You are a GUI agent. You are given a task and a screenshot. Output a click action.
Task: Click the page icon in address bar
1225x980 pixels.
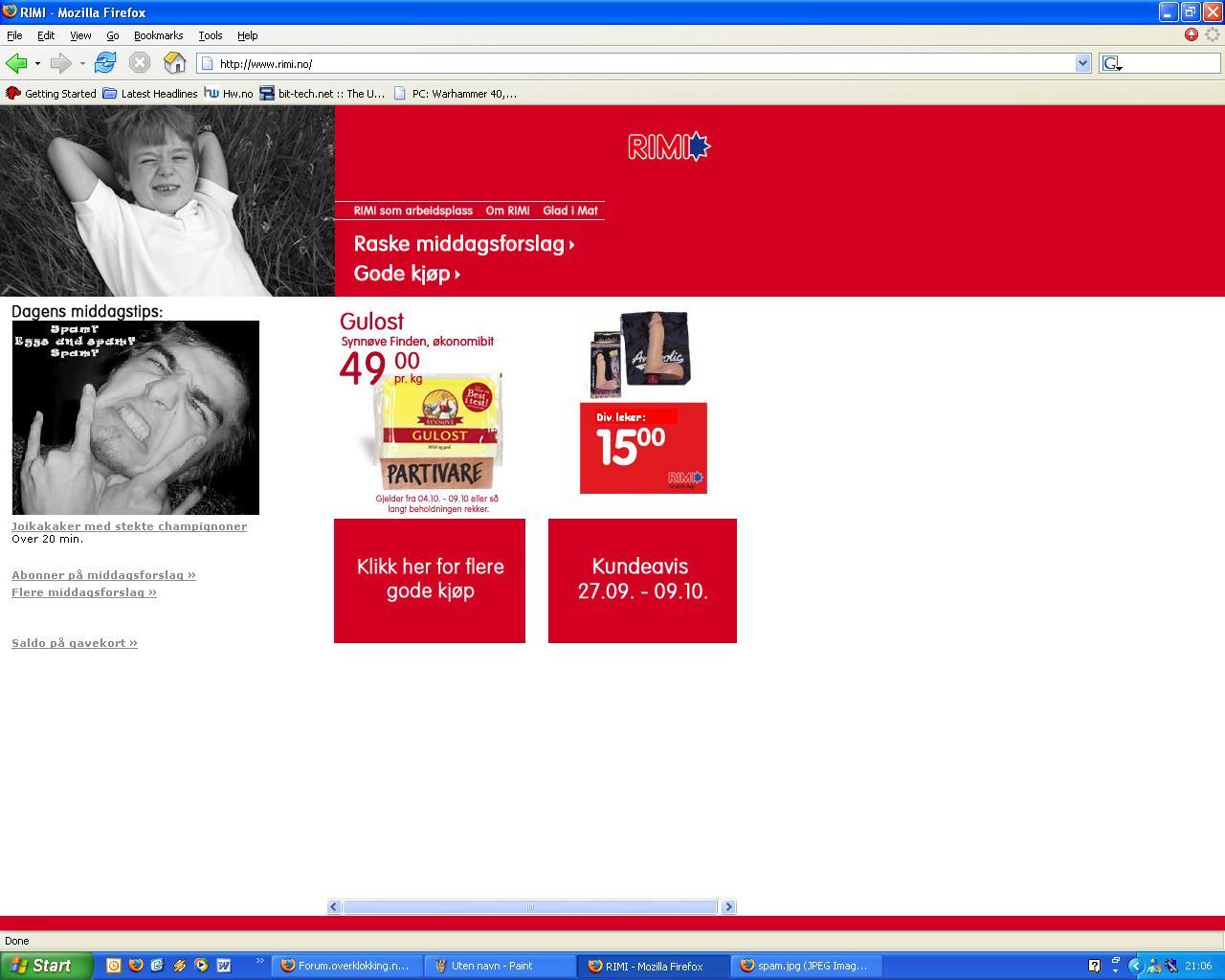point(207,63)
